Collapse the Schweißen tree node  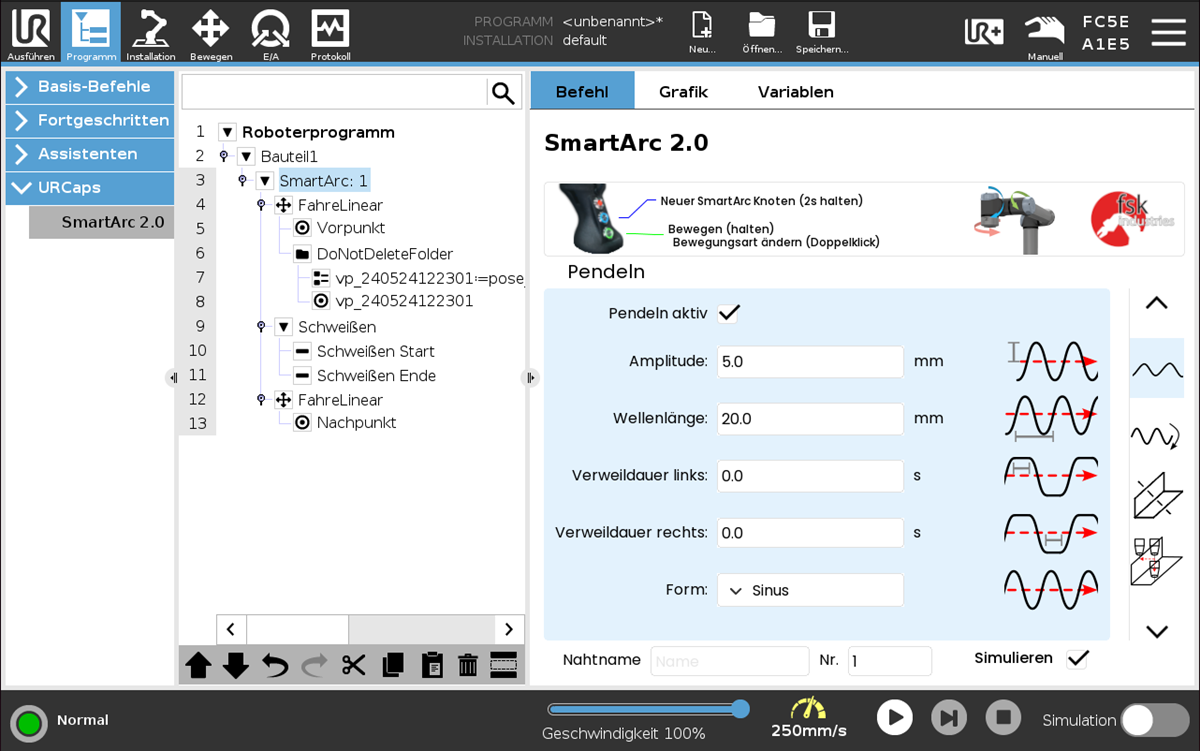[x=284, y=327]
